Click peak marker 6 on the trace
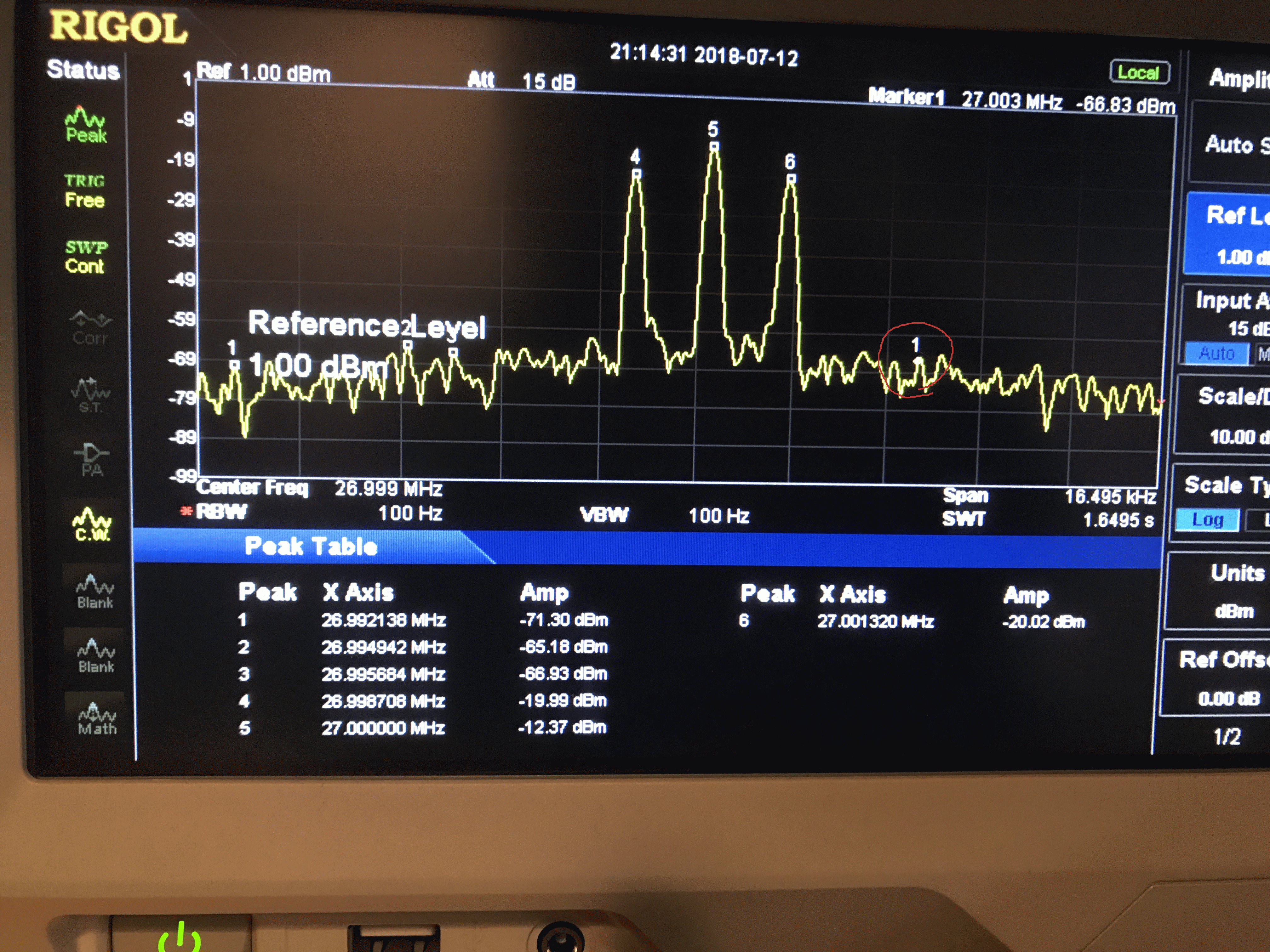 pyautogui.click(x=791, y=169)
